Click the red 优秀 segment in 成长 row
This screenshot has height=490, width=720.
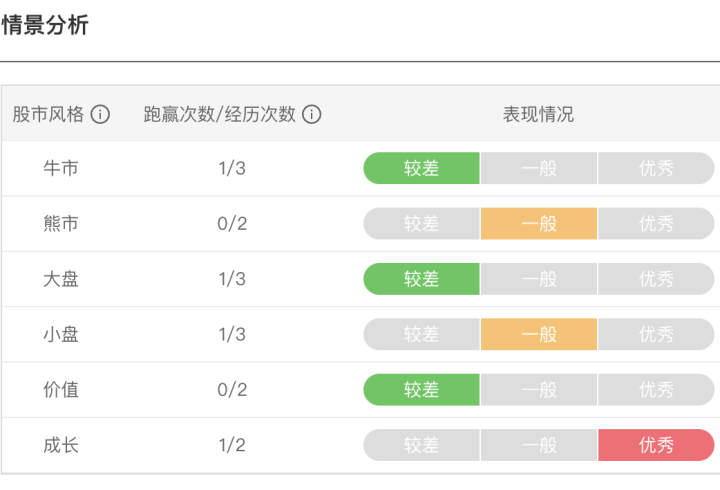point(656,445)
